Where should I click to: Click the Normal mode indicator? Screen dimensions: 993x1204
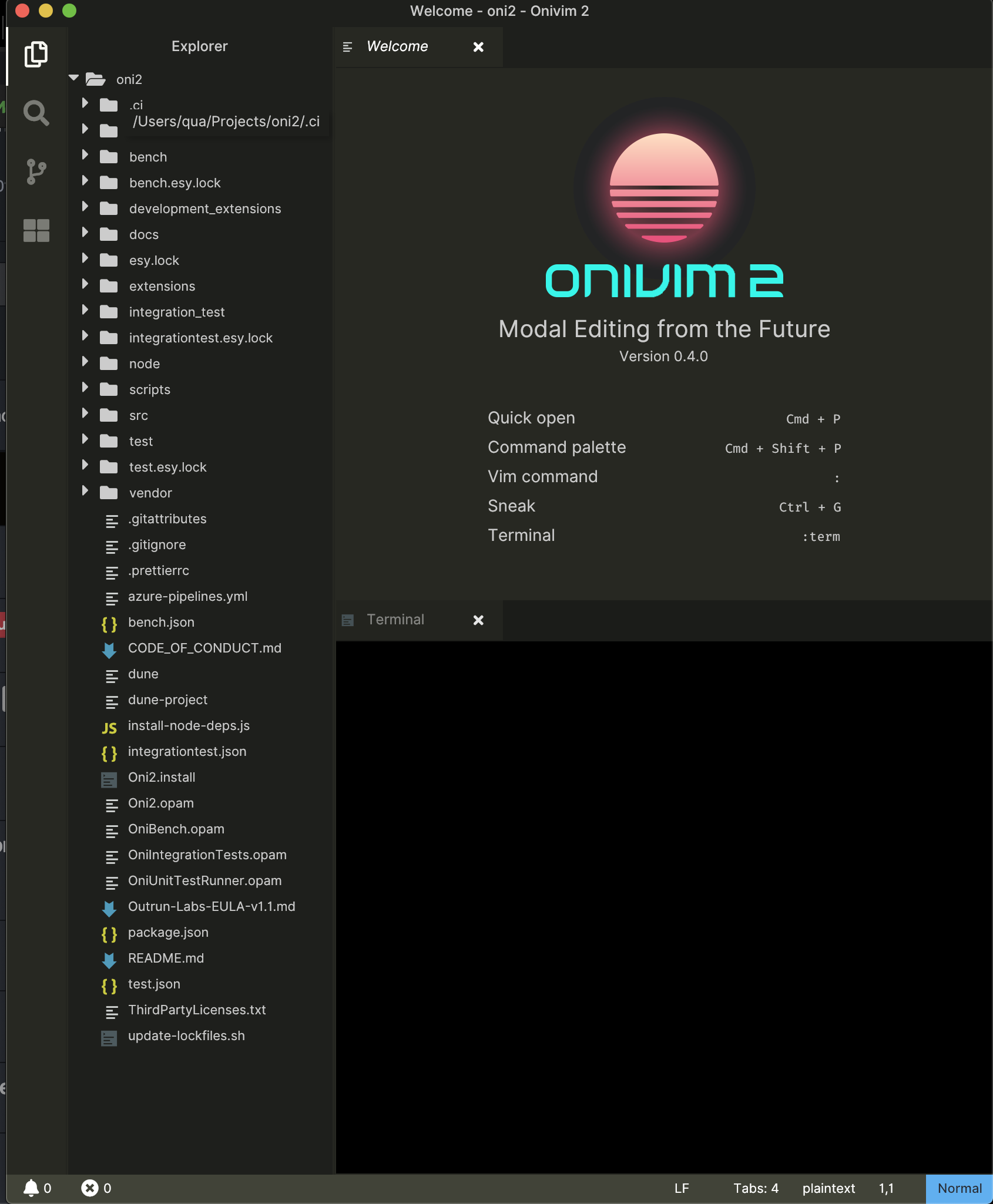958,1188
